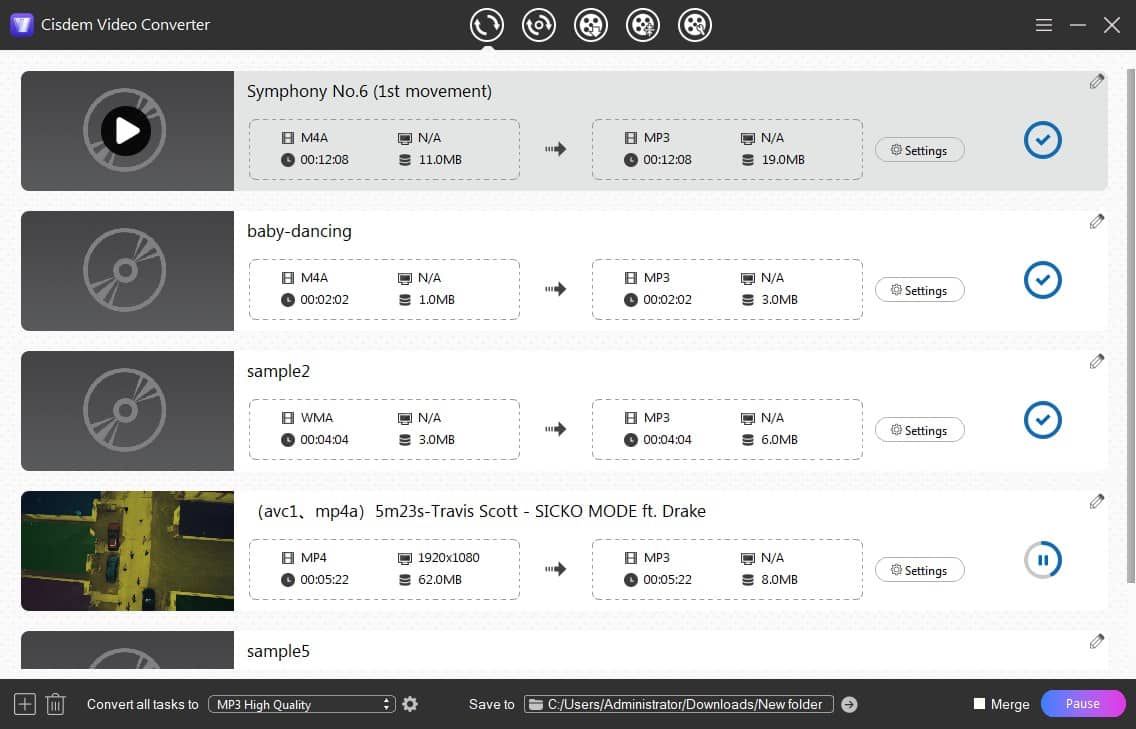Click the completed checkmark for sample2

1043,420
